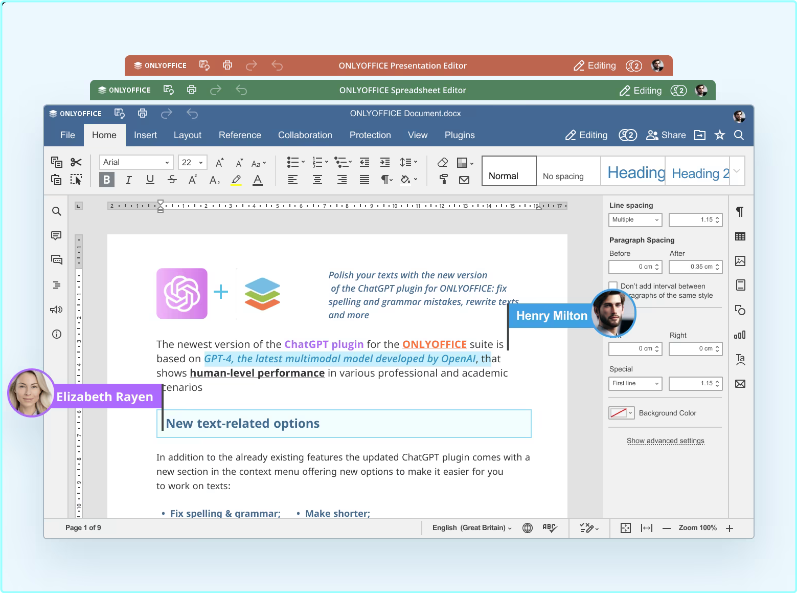Image resolution: width=797 pixels, height=593 pixels.
Task: Open the comments panel in left sidebar
Action: pos(56,236)
